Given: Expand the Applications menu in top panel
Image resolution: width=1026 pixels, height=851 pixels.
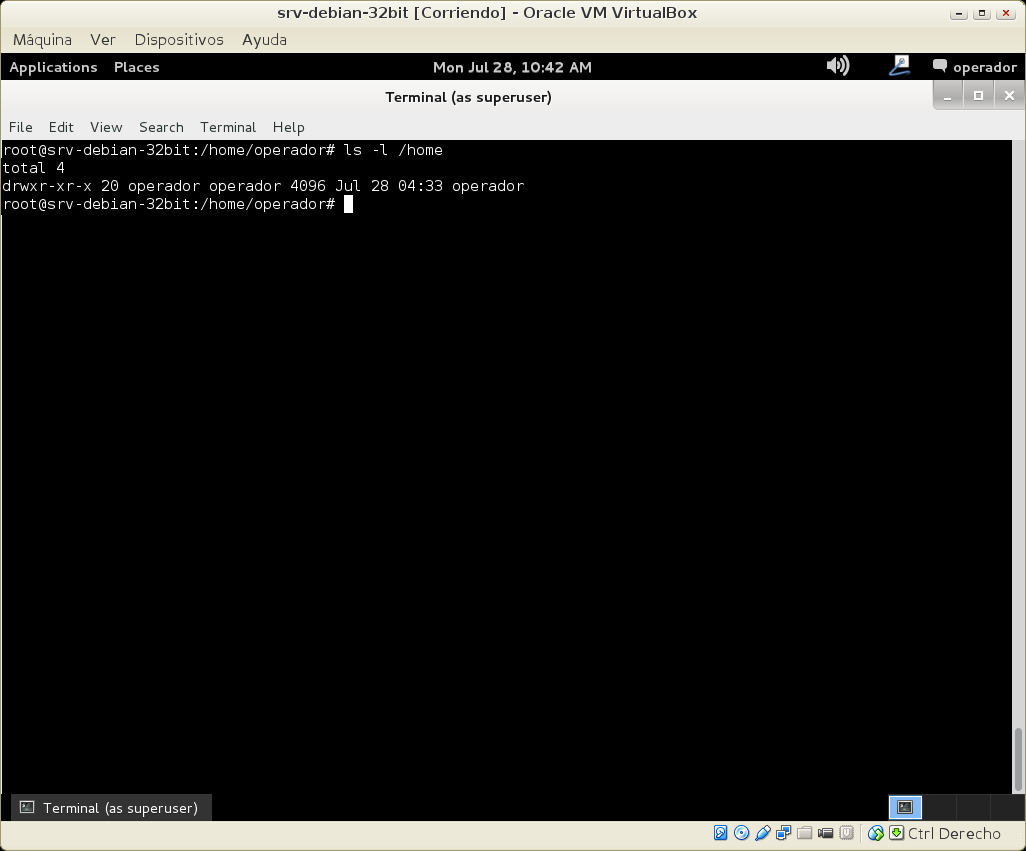Looking at the screenshot, I should pos(53,67).
